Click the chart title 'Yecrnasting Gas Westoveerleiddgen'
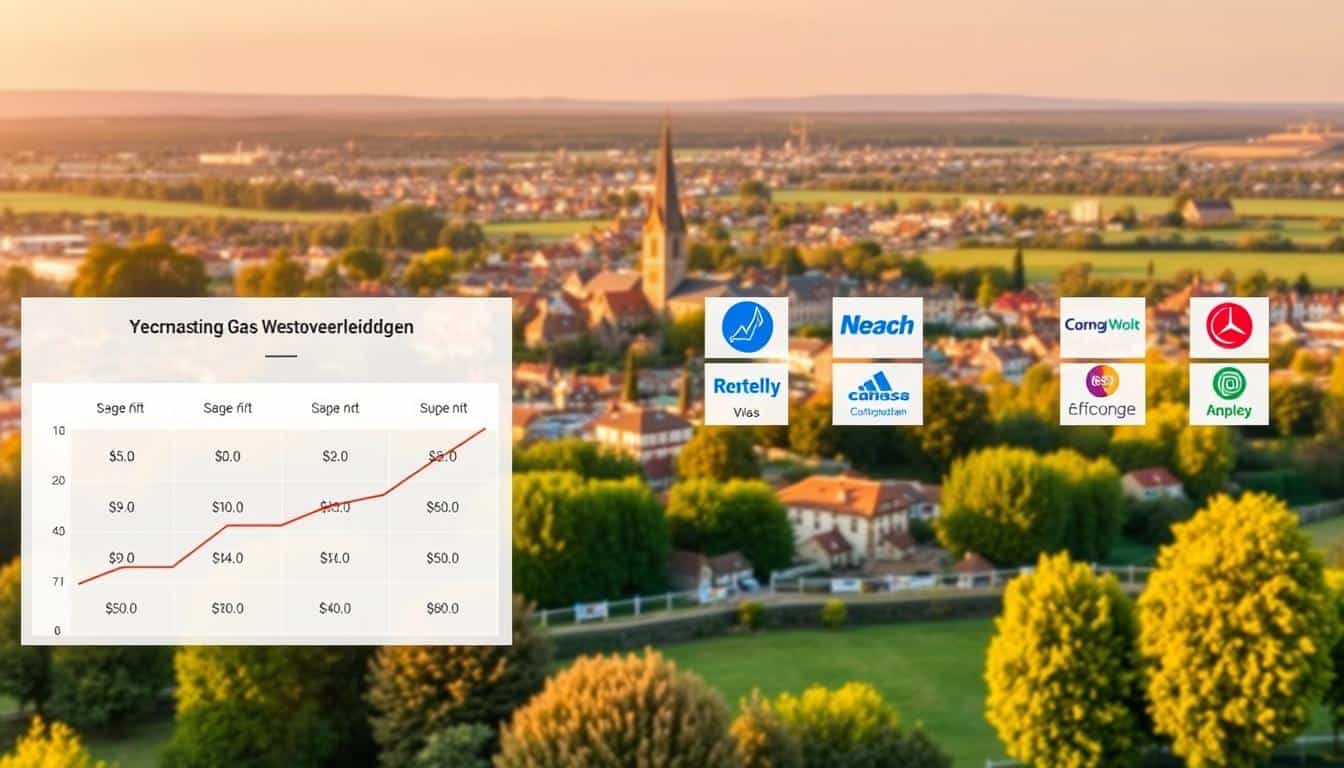1344x768 pixels. 271,327
